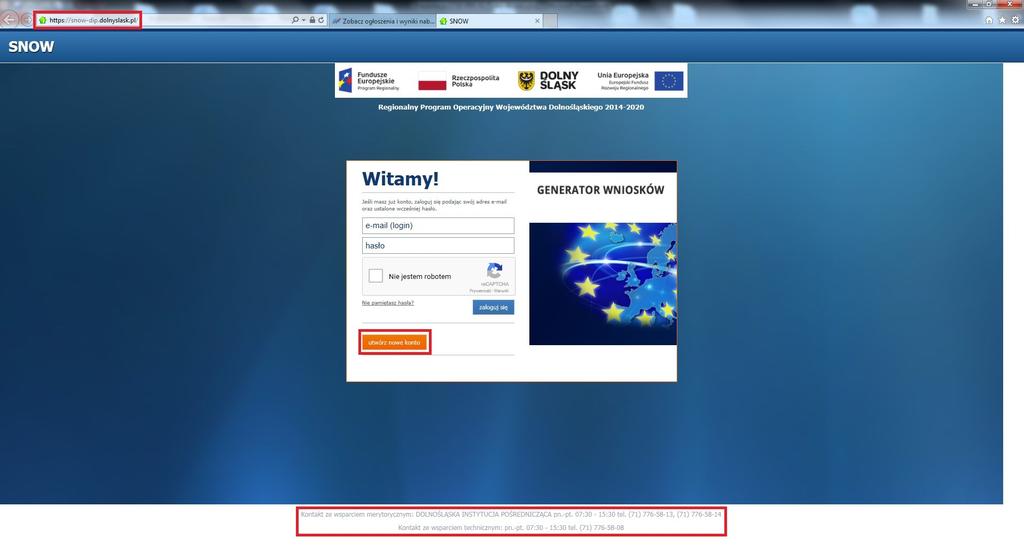Open browser Tools gear icon

(1015, 20)
